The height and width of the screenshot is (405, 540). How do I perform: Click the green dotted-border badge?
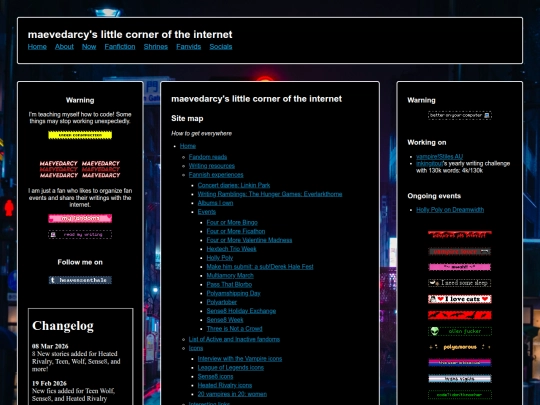[x=460, y=395]
